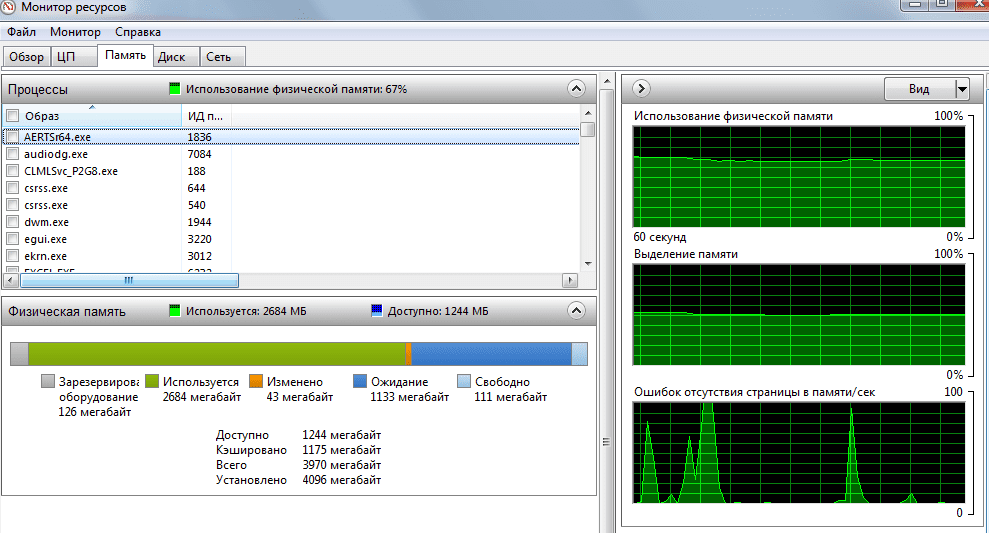Select all processes with 'Образ' header checkbox
Screen dimensions: 989x533
(12, 116)
